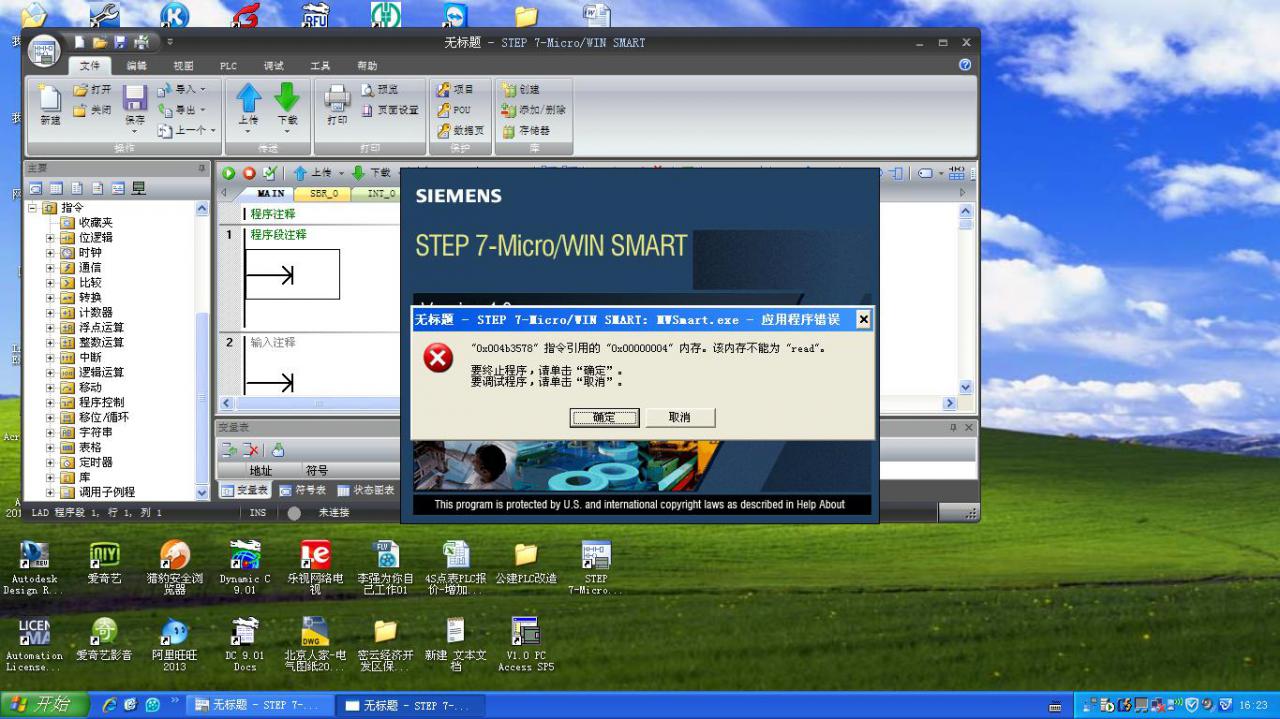Click the blue 上传 upload arrow in ribbon
This screenshot has width=1280, height=719.
click(248, 98)
